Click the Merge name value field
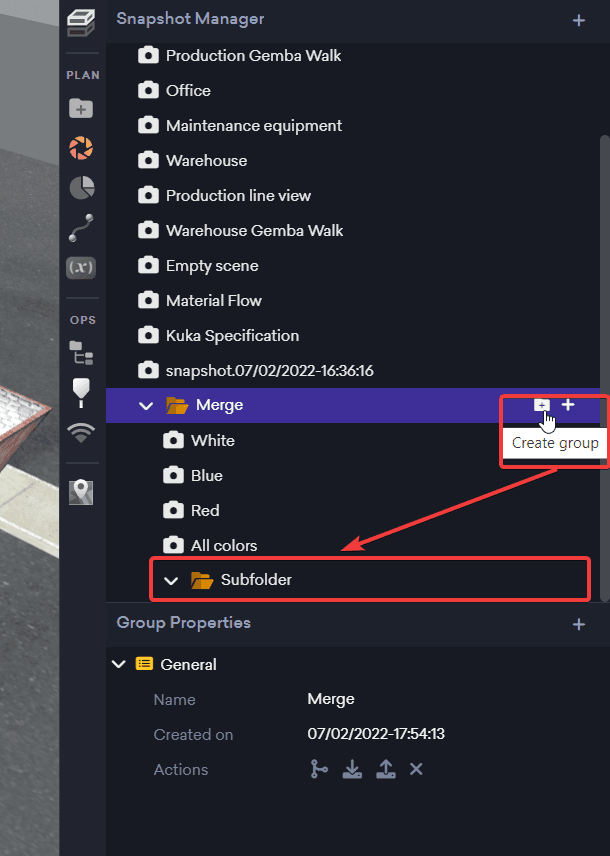The height and width of the screenshot is (856, 610). point(331,699)
